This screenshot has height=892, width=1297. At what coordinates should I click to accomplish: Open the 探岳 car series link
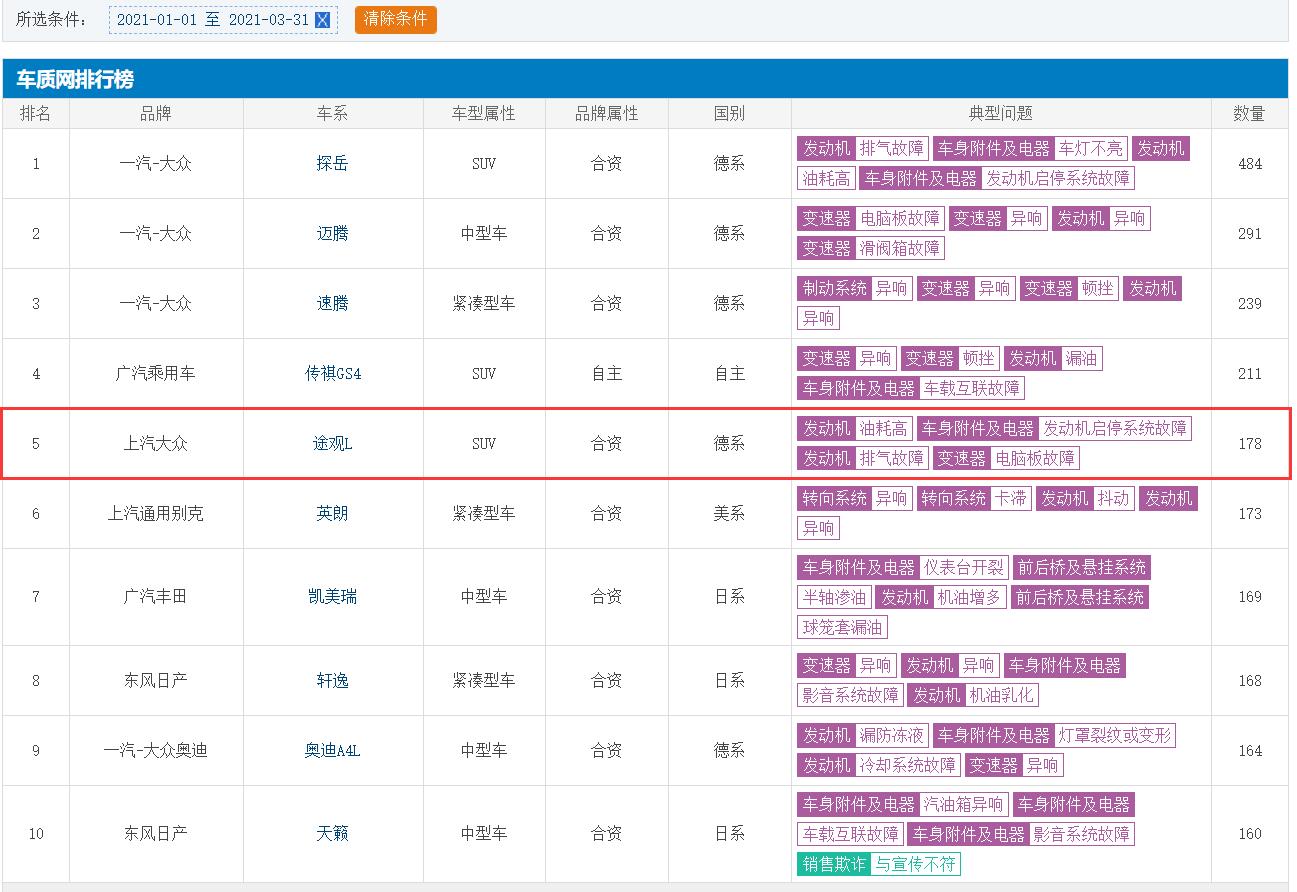coord(332,164)
